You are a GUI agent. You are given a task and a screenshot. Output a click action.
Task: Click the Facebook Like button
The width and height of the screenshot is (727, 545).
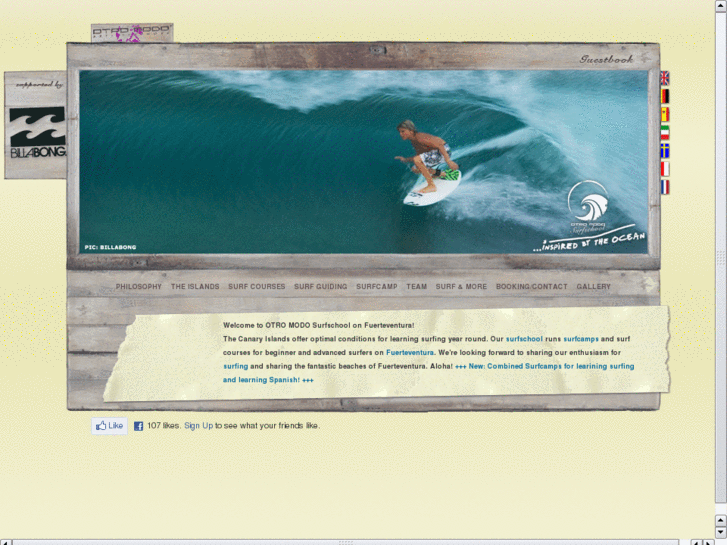(x=109, y=425)
